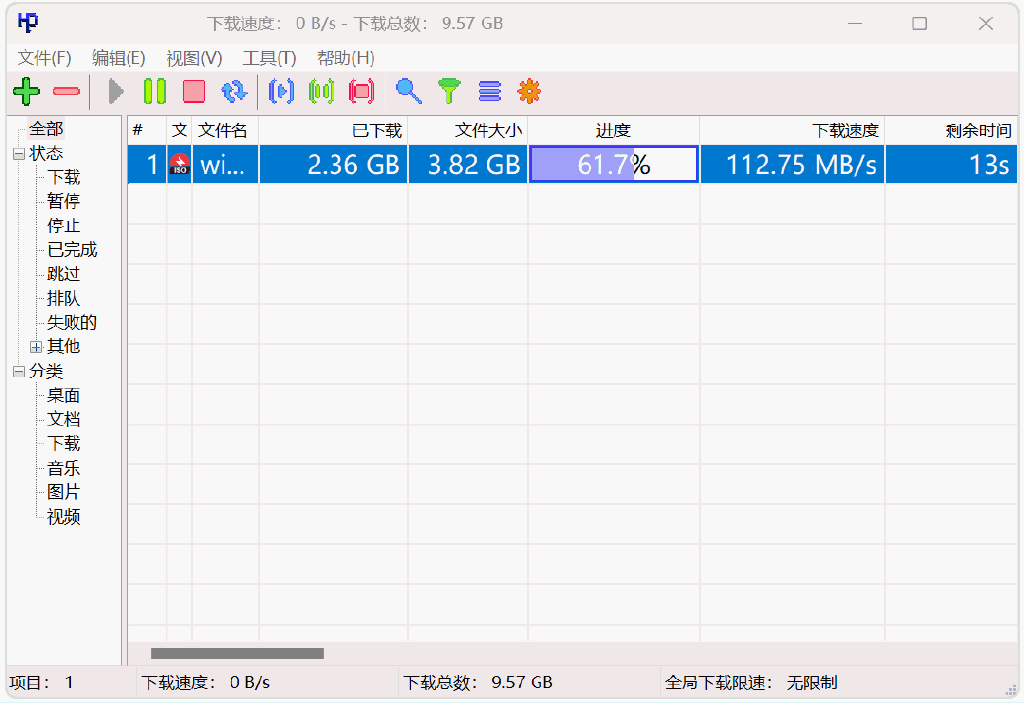Click the blue refresh arrows icon
Image resolution: width=1024 pixels, height=703 pixels.
pyautogui.click(x=234, y=92)
